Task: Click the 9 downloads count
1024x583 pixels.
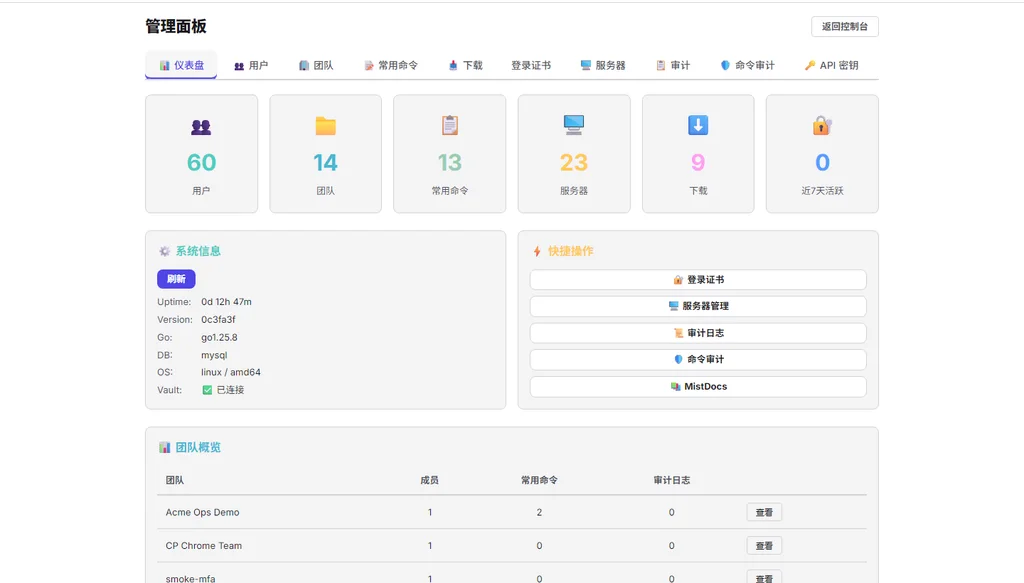Action: (x=698, y=163)
